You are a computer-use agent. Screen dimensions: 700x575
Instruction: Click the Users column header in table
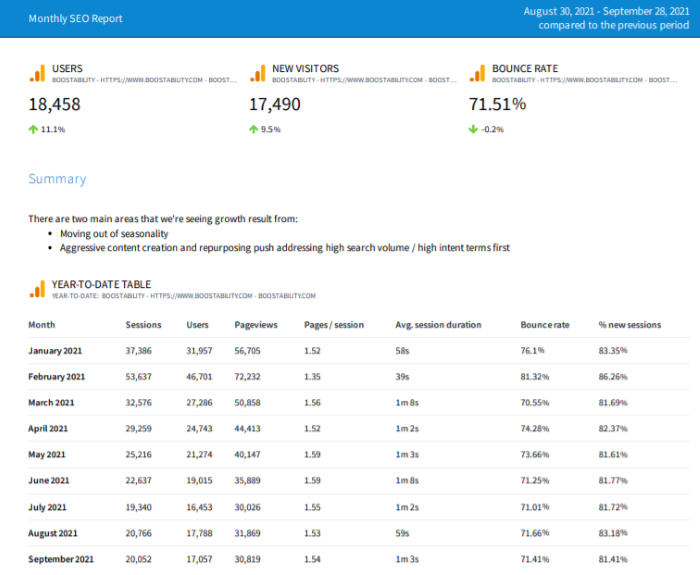197,325
